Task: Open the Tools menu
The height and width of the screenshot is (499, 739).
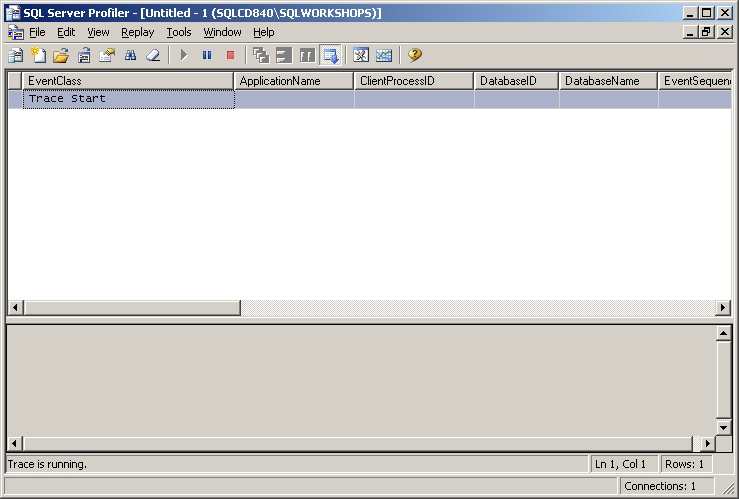Action: (179, 33)
